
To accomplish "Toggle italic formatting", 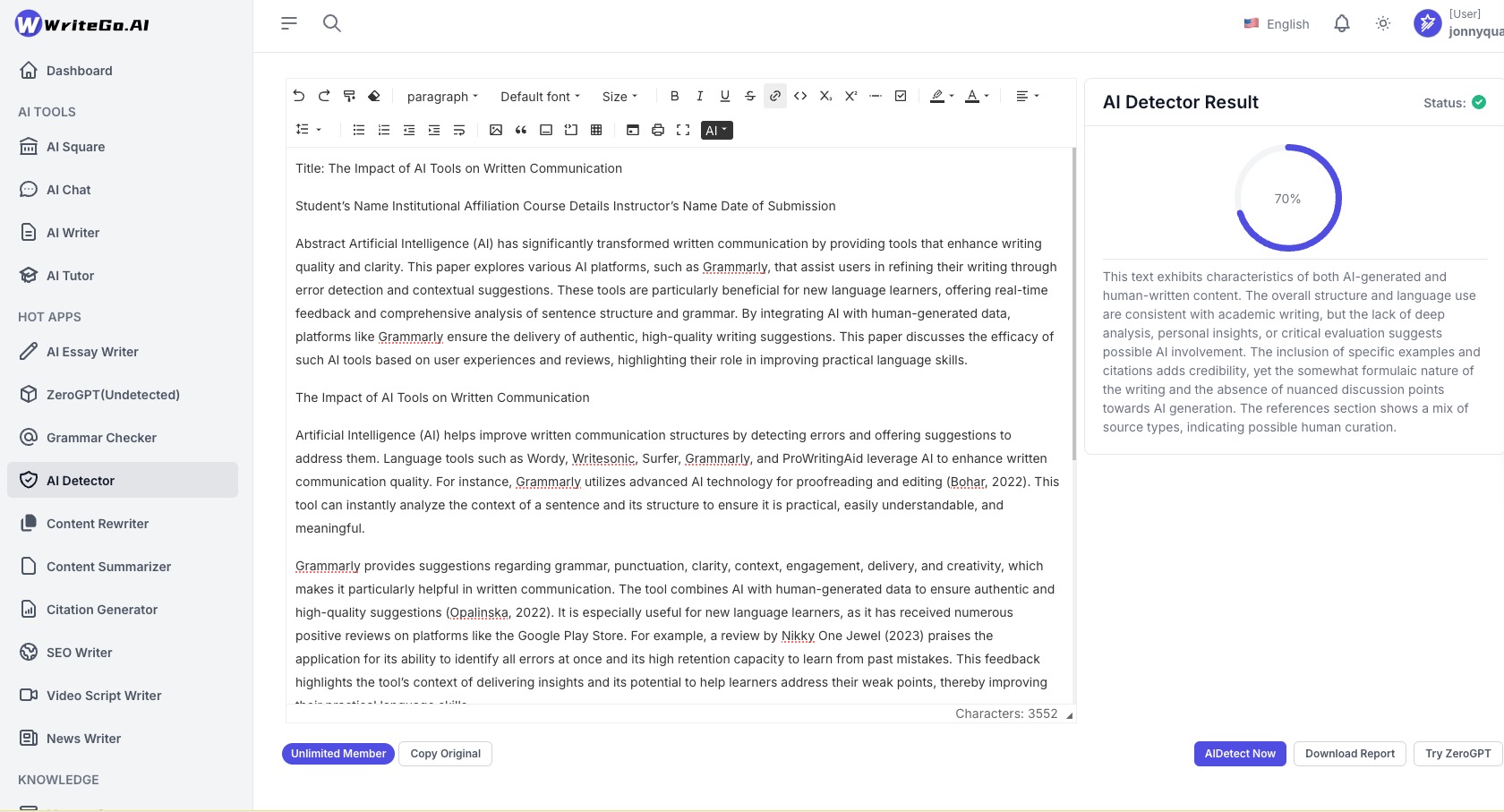I will (700, 96).
